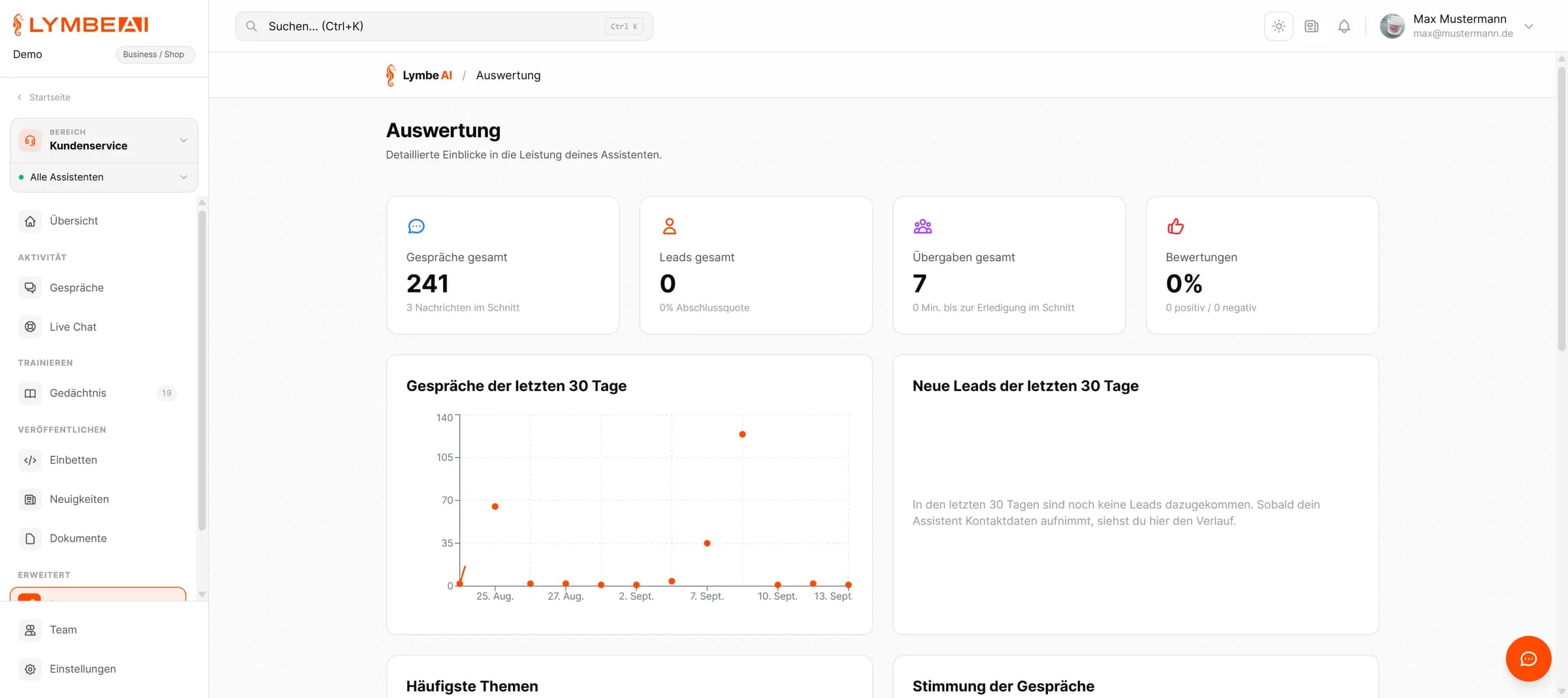Click the Übergaben gesamt value 7
1568x698 pixels.
[x=919, y=283]
